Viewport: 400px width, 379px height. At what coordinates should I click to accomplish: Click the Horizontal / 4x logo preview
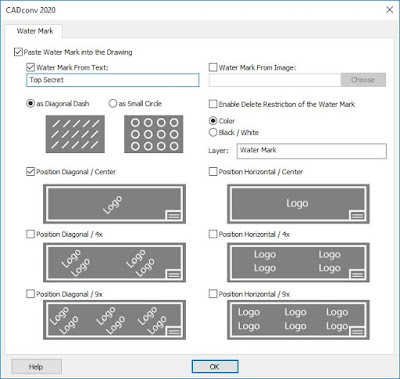coord(298,262)
